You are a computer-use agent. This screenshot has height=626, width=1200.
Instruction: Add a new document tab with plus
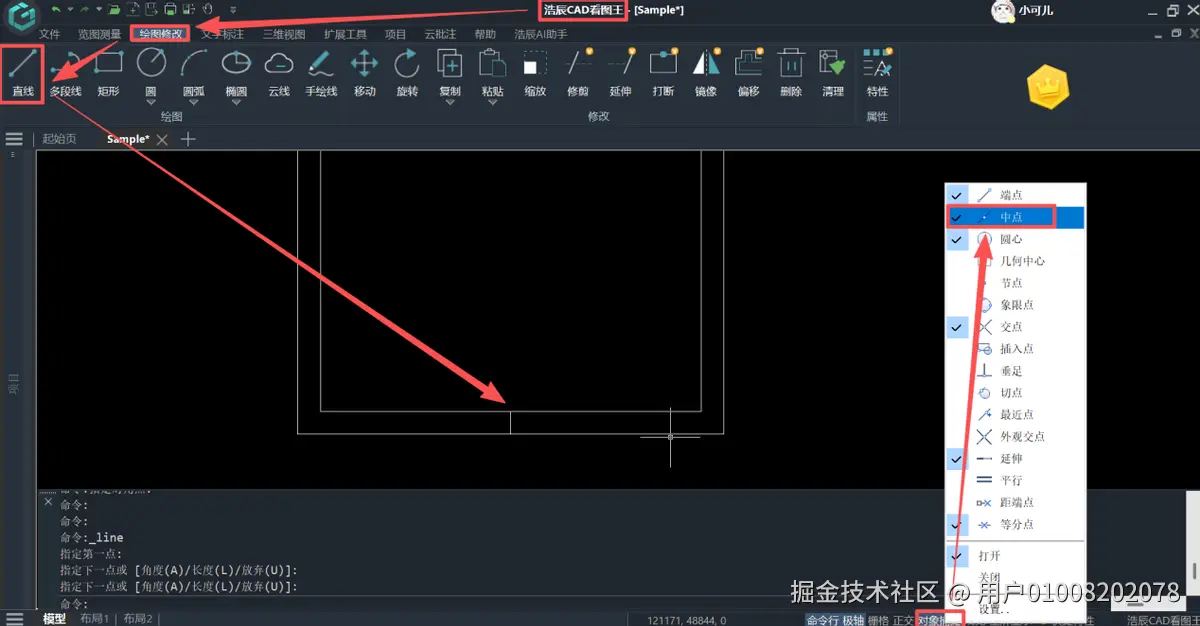(188, 139)
